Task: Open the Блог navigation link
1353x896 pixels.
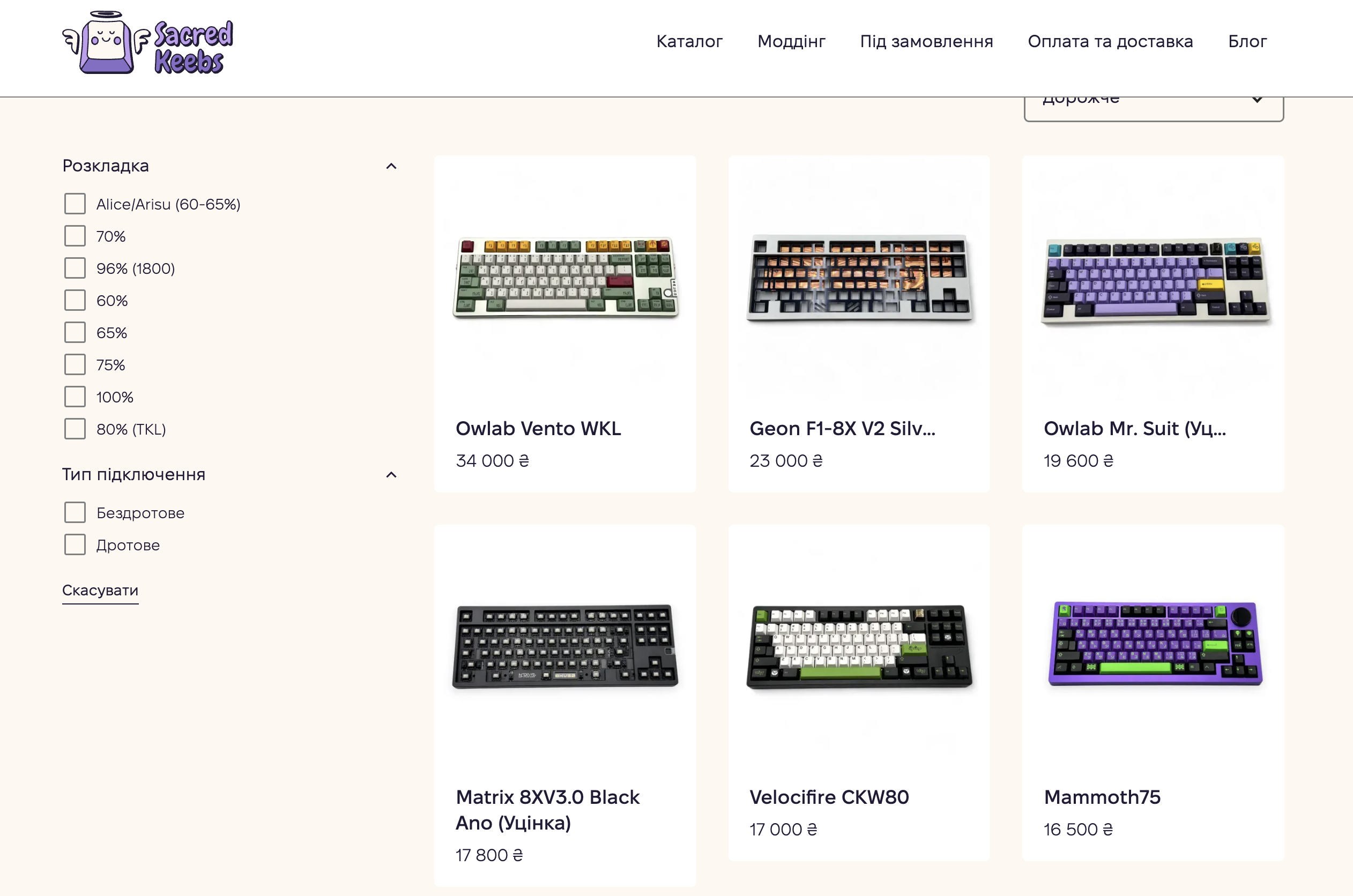Action: (x=1247, y=42)
